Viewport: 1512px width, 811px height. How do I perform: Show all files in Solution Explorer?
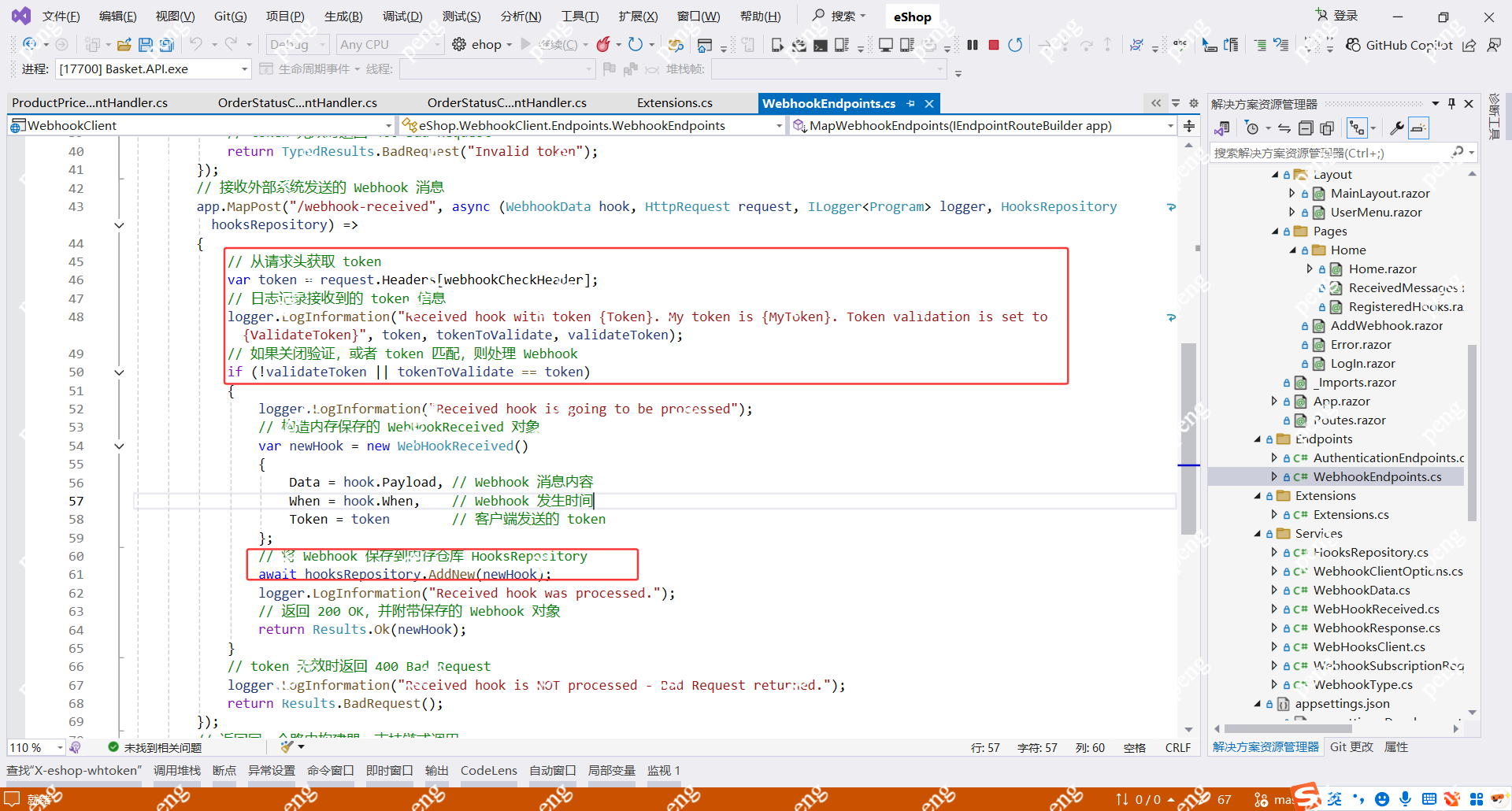point(1327,128)
